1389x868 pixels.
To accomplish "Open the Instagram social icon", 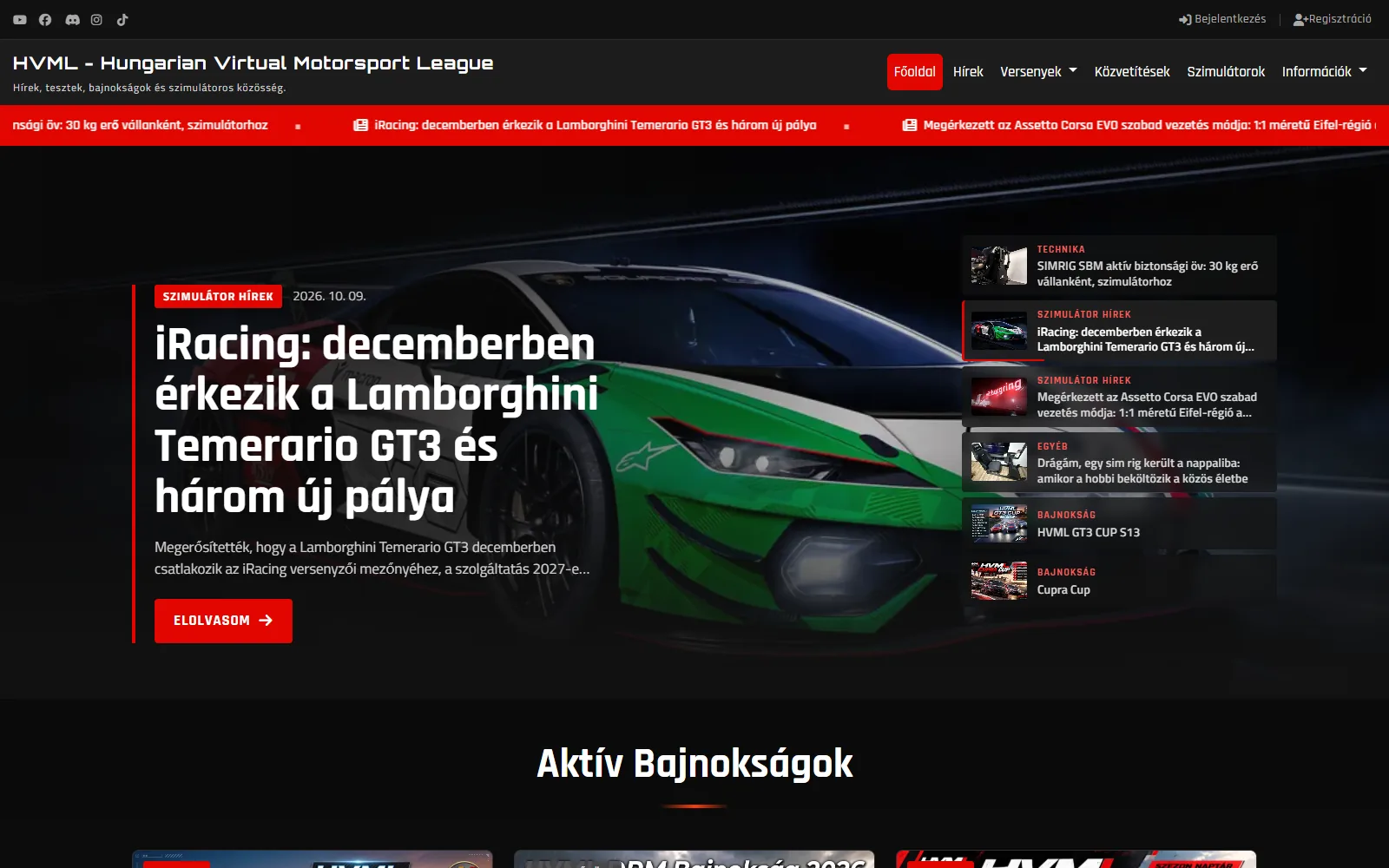I will (x=96, y=19).
